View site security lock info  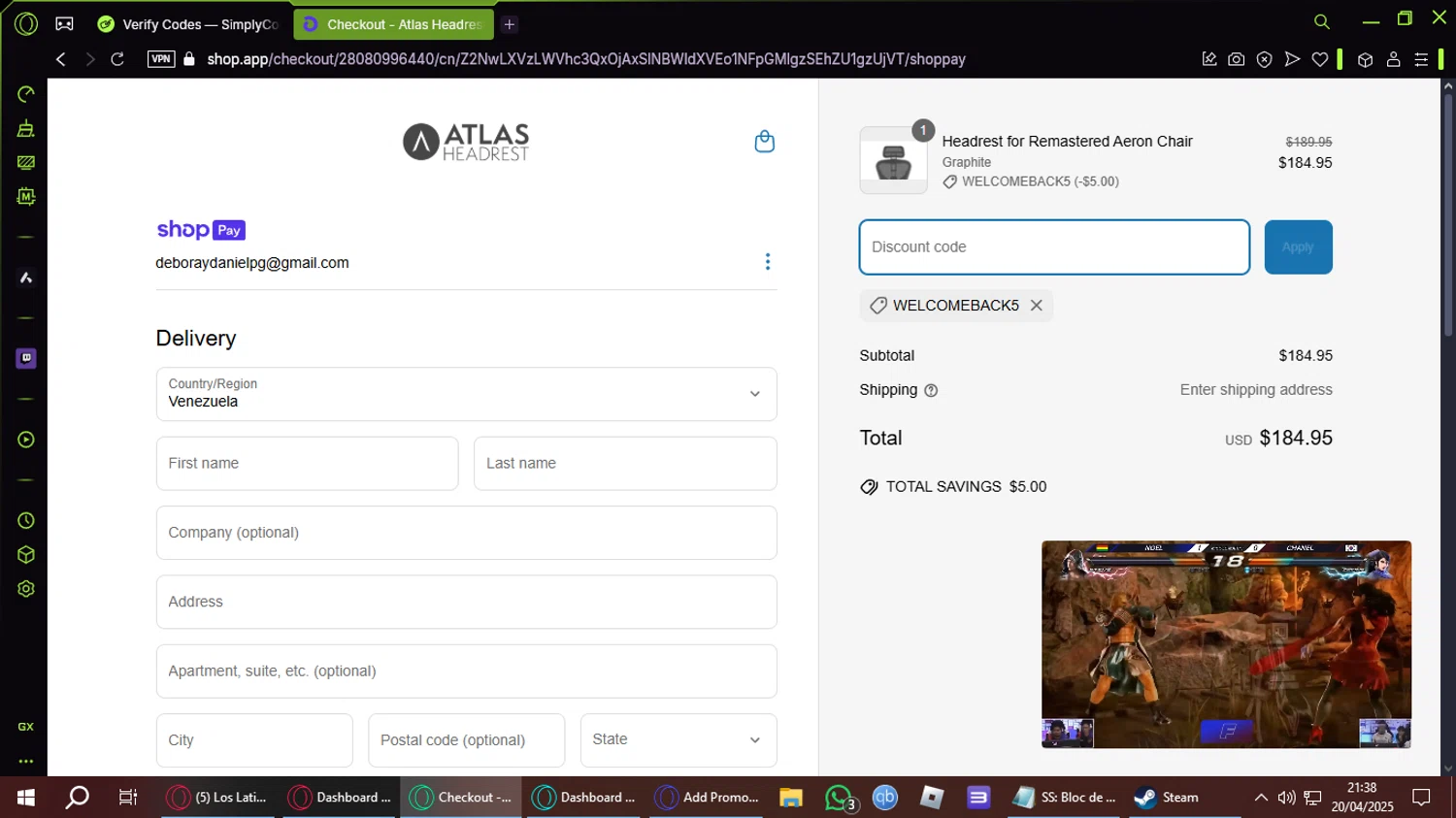click(x=189, y=59)
